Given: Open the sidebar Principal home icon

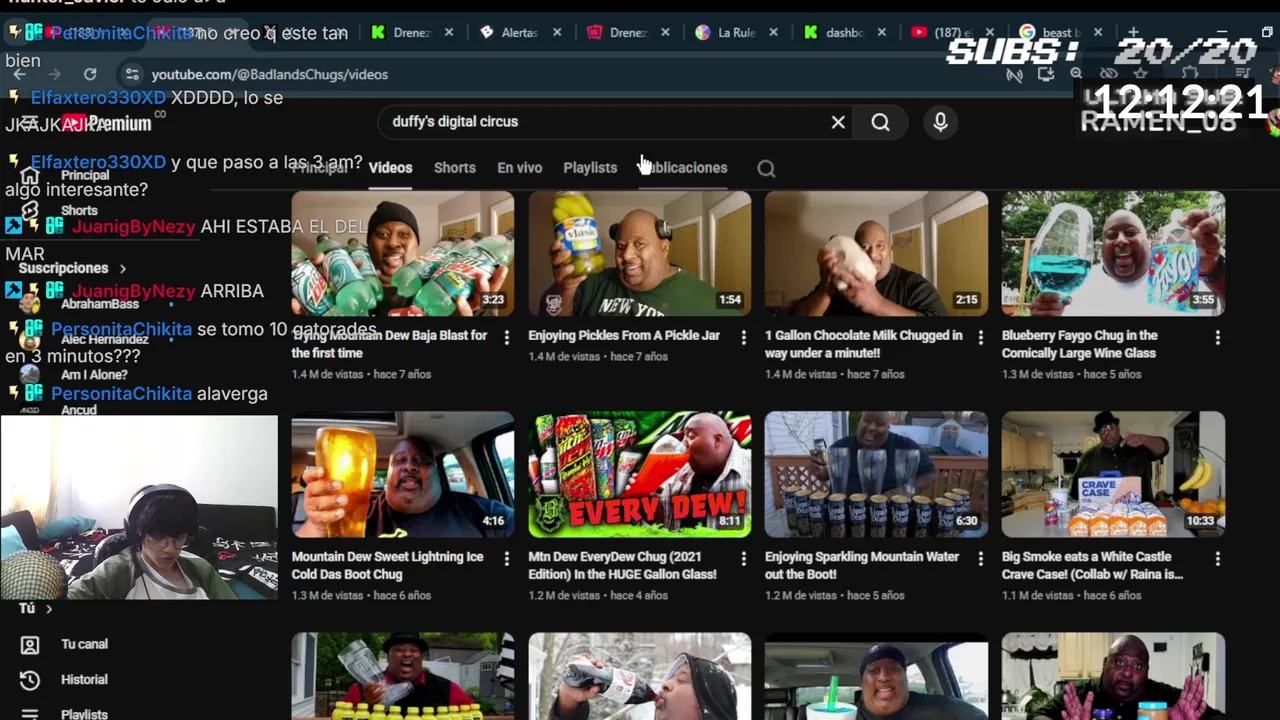Looking at the screenshot, I should click(x=30, y=176).
